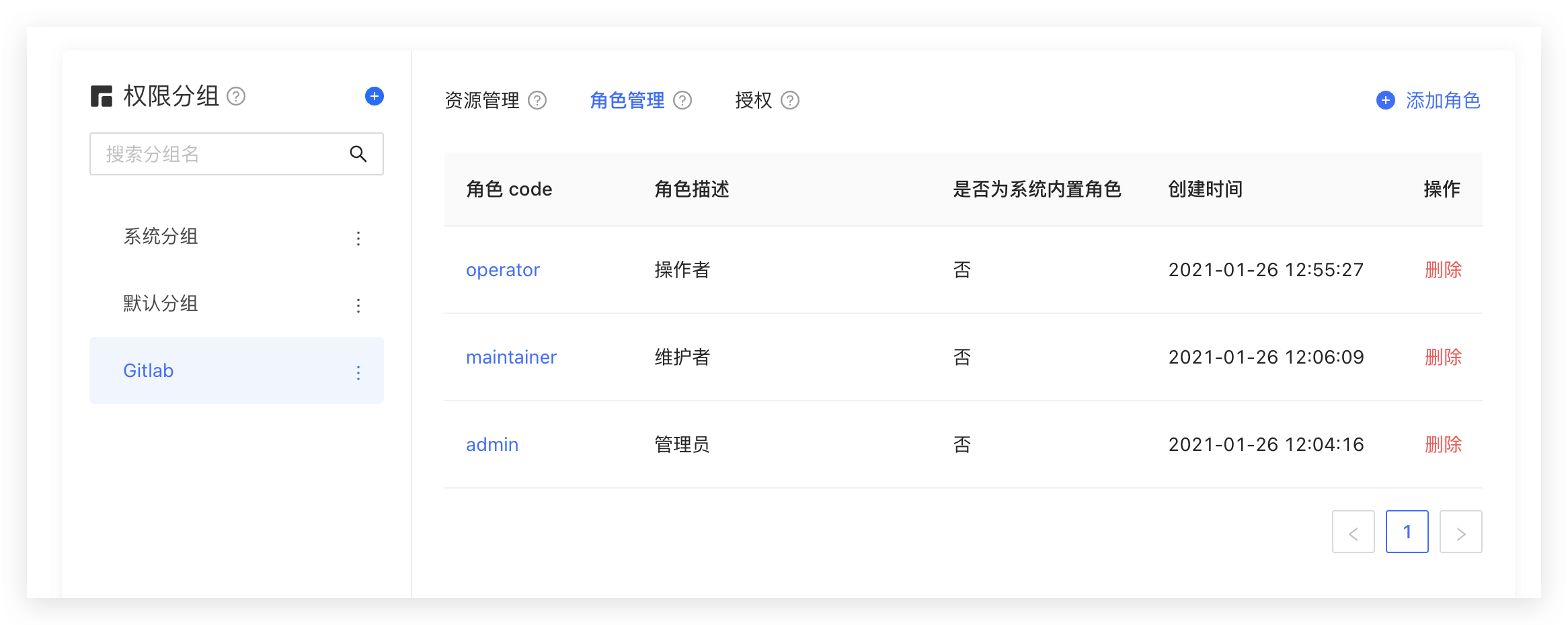Click the help icon next to 权限分组 title
The image size is (1568, 625).
point(236,96)
